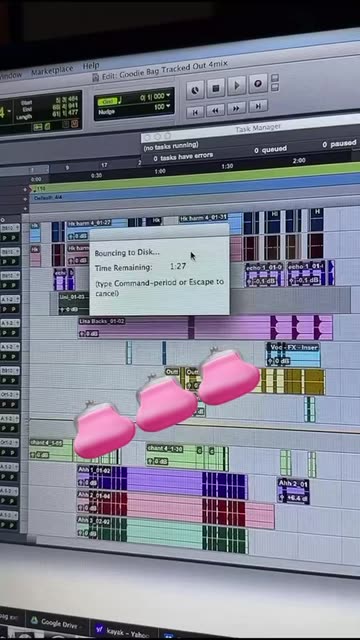360x640 pixels.
Task: Open the Grid value dropdown arrow
Action: click(x=169, y=96)
